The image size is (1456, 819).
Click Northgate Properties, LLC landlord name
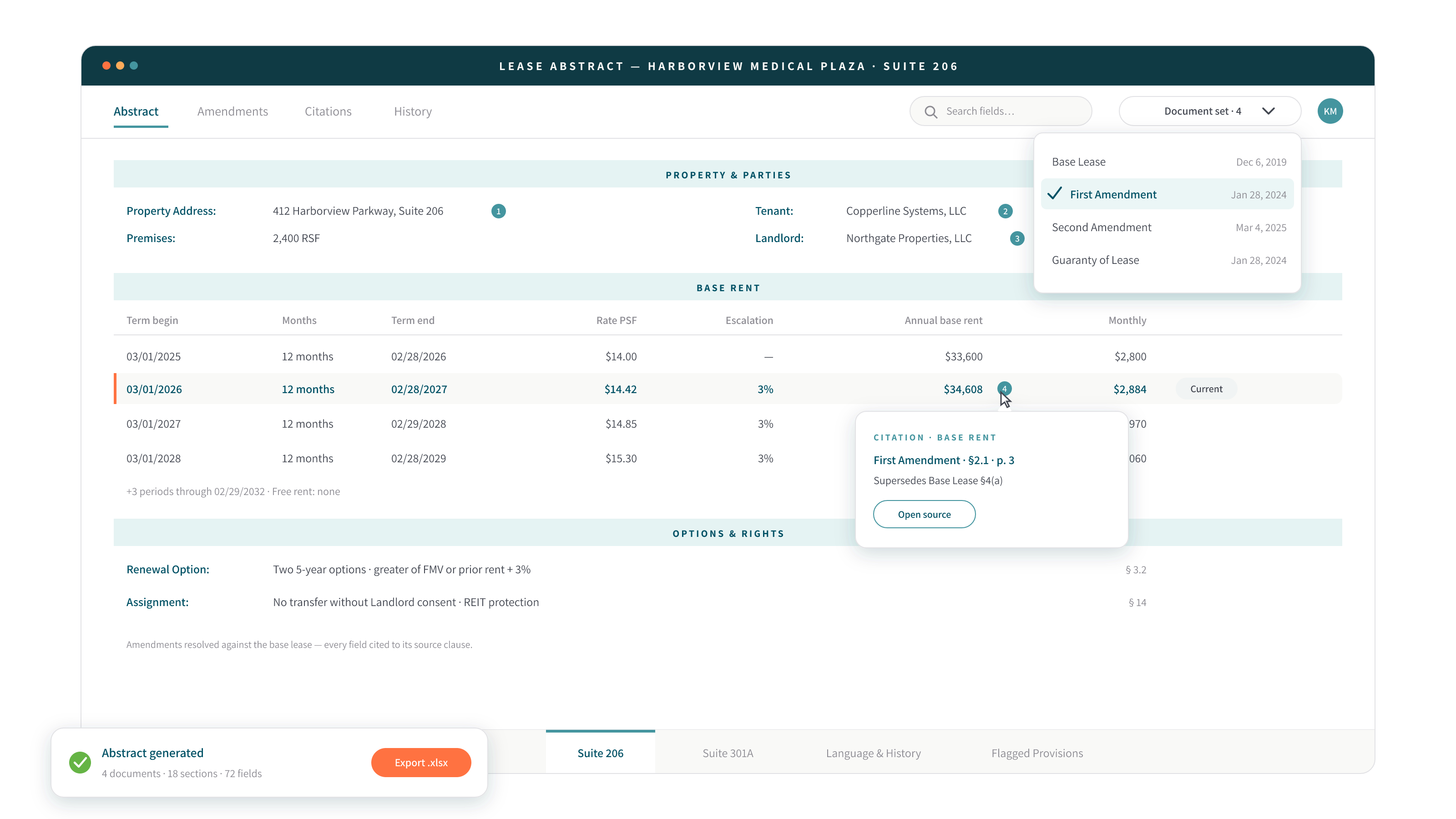(x=909, y=238)
